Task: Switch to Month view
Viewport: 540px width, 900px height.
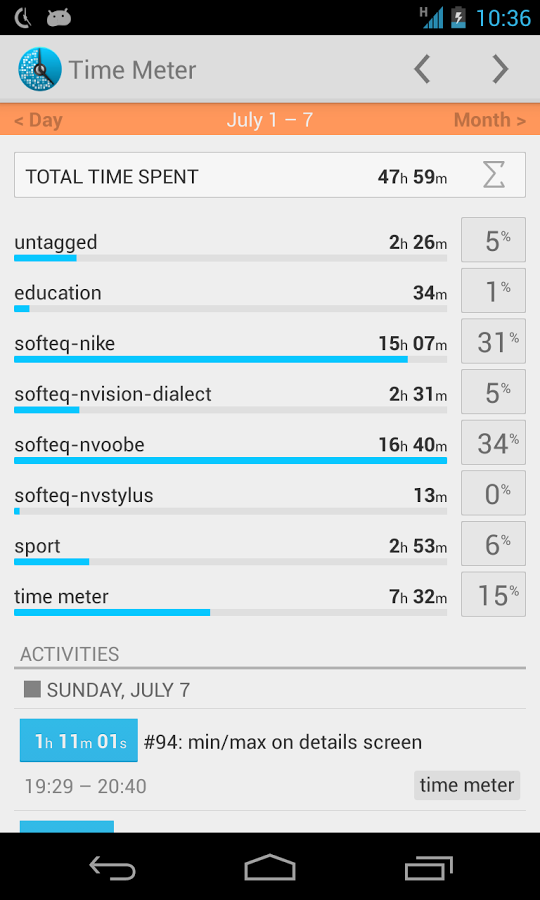Action: tap(490, 120)
